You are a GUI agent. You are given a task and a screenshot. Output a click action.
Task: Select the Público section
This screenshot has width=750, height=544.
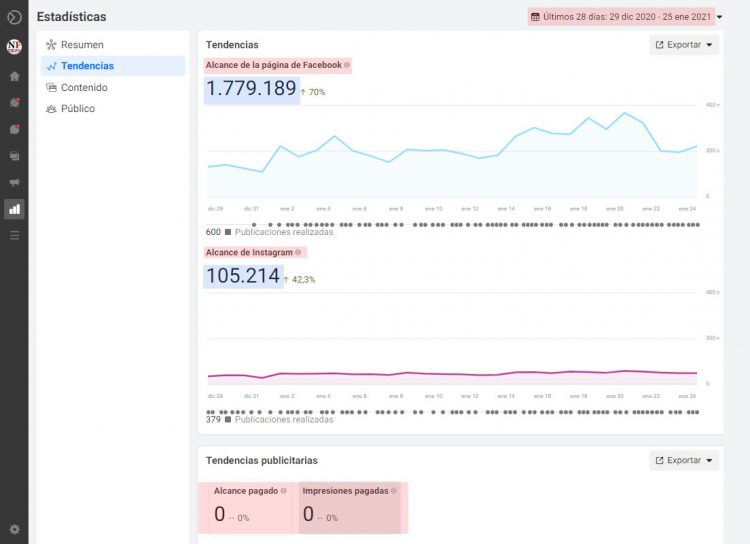tap(77, 109)
